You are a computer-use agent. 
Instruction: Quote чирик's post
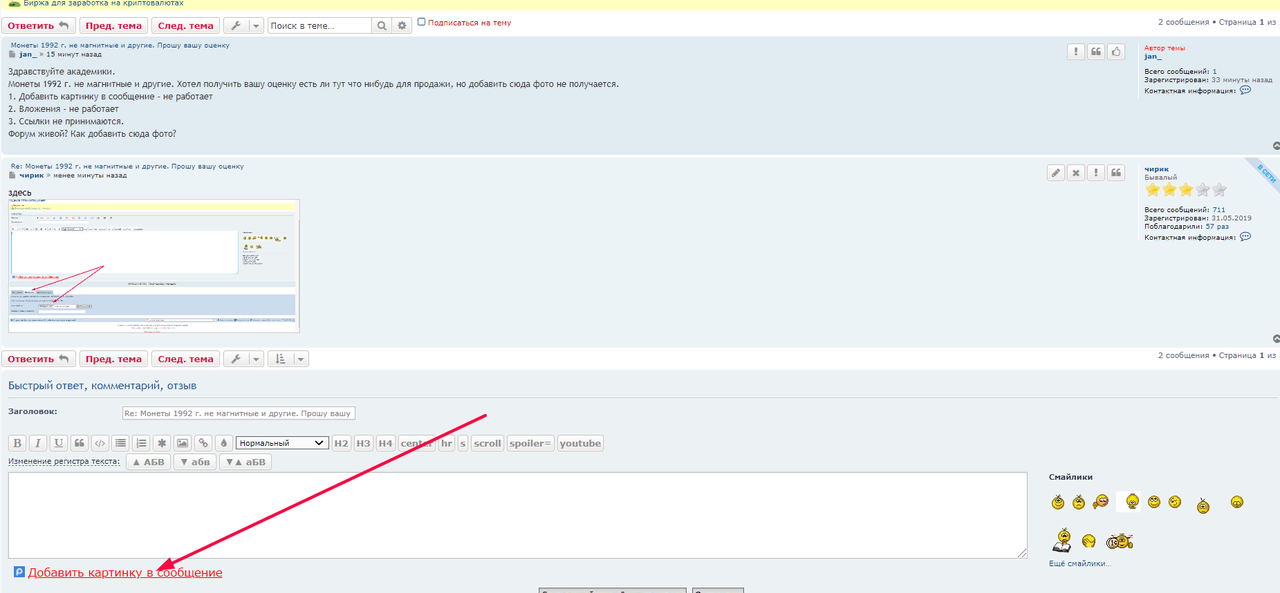click(x=1116, y=173)
